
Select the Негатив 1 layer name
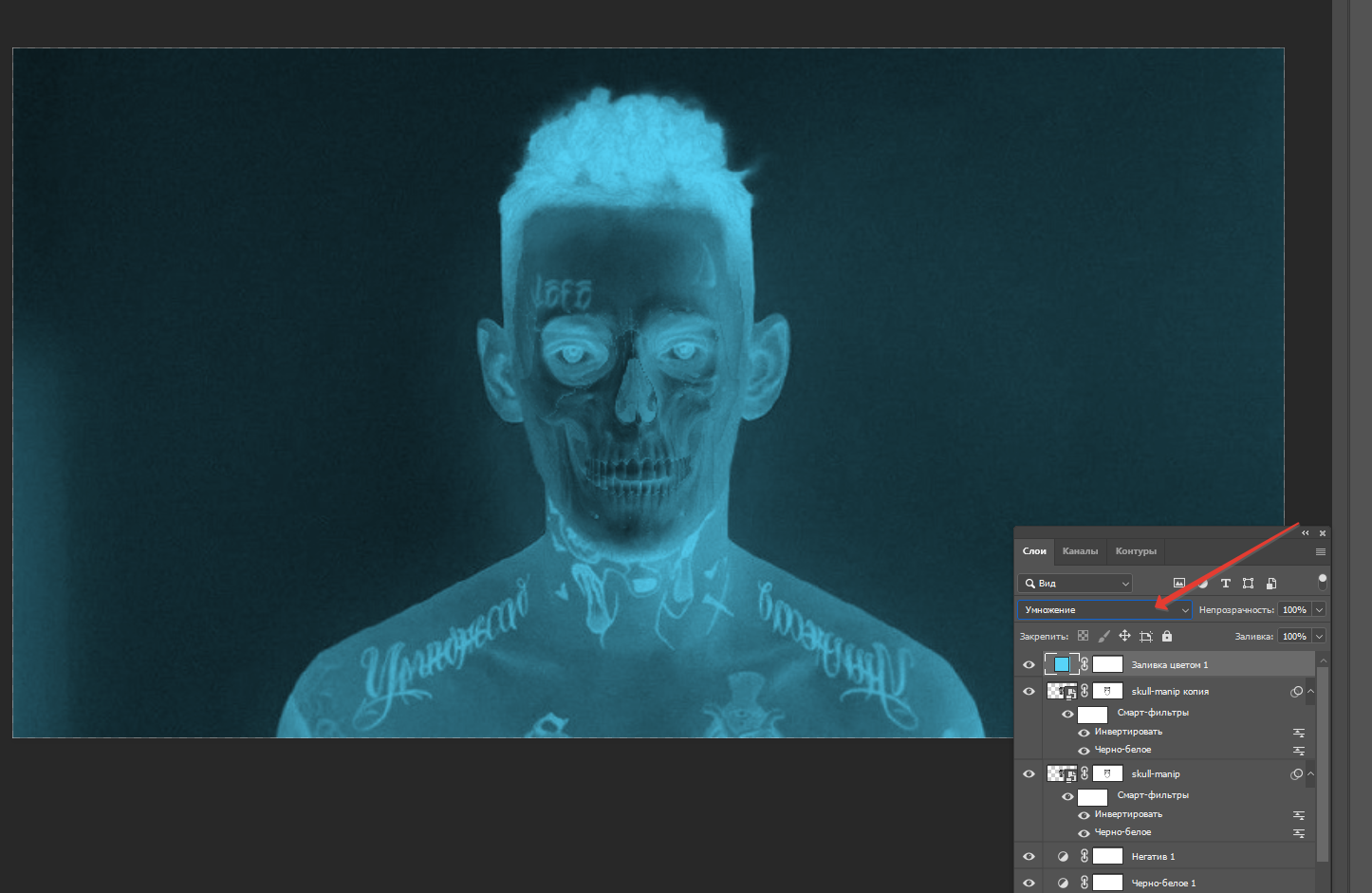pos(1153,857)
